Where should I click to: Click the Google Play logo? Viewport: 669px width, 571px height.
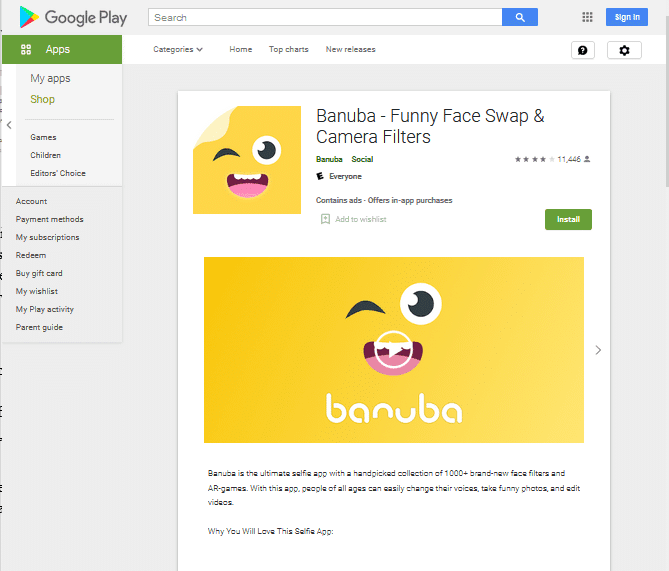coord(73,17)
